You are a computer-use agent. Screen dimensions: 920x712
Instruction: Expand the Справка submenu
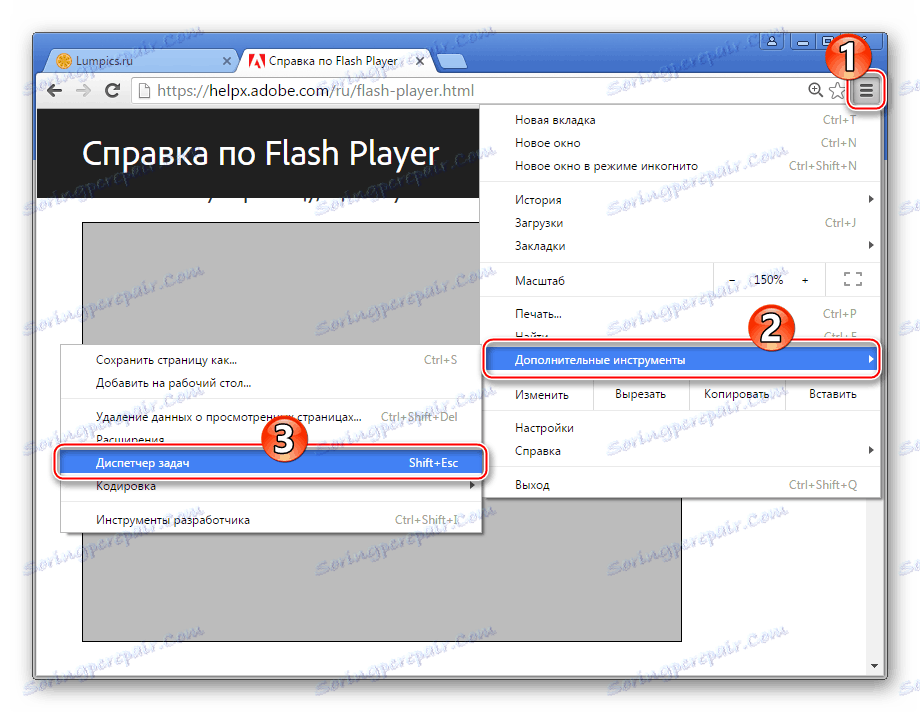[681, 451]
